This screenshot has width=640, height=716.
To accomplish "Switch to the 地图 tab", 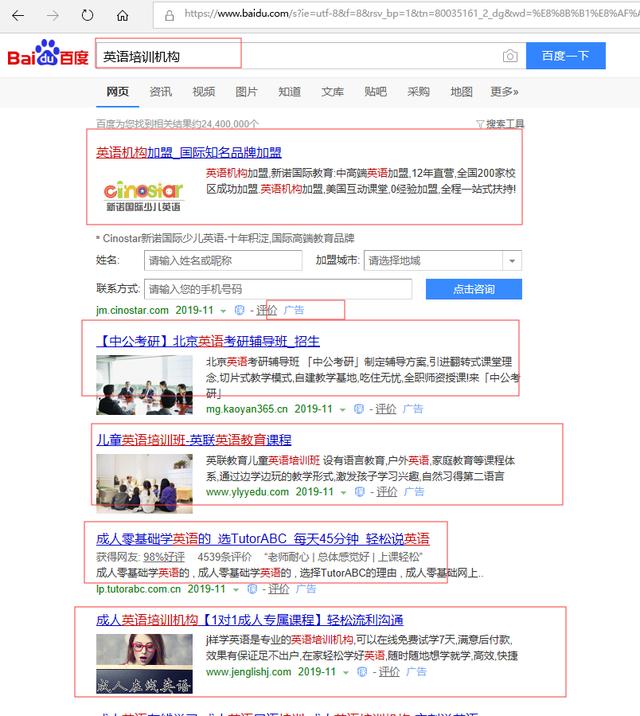I will (x=462, y=92).
